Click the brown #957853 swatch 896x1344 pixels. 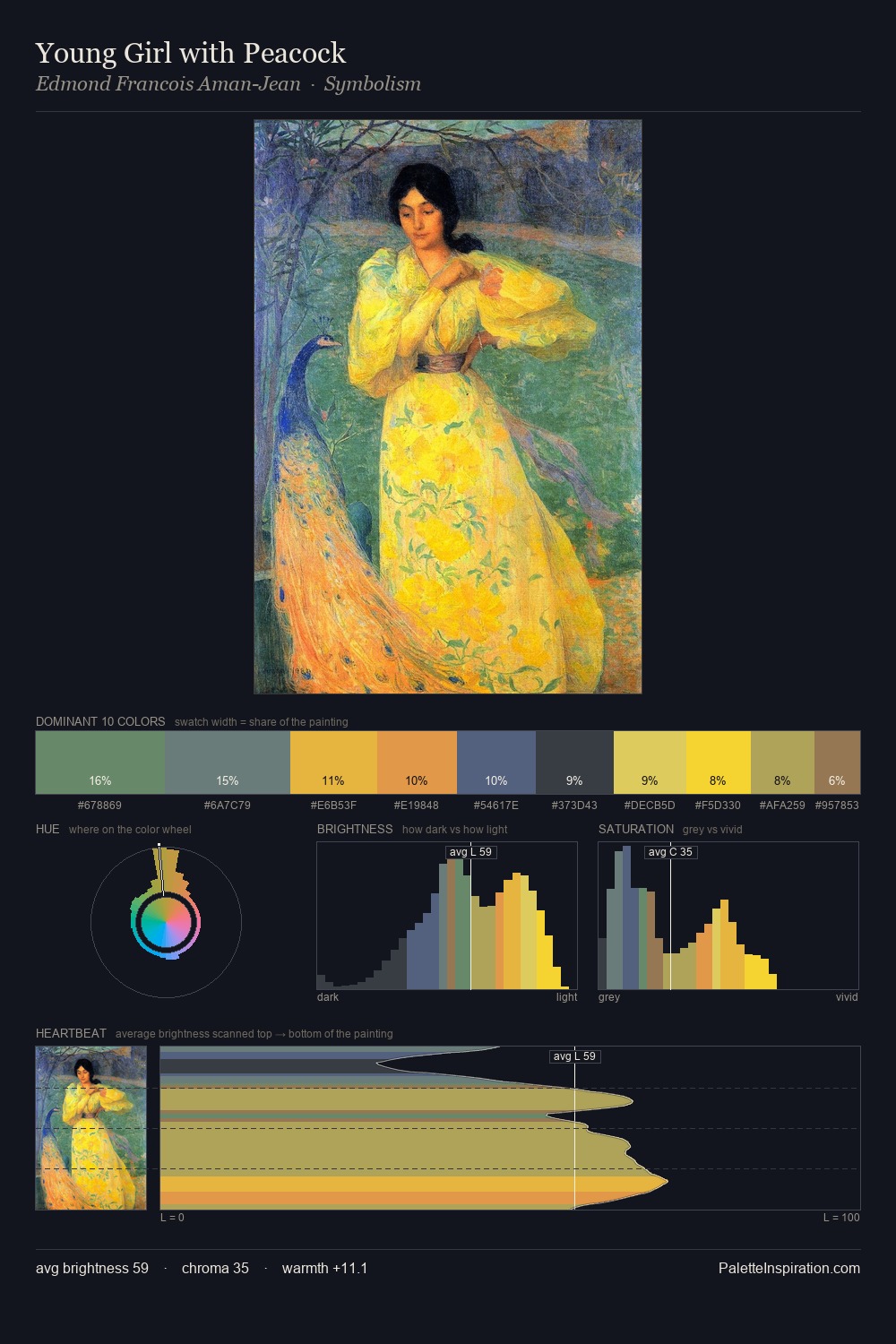pyautogui.click(x=837, y=762)
